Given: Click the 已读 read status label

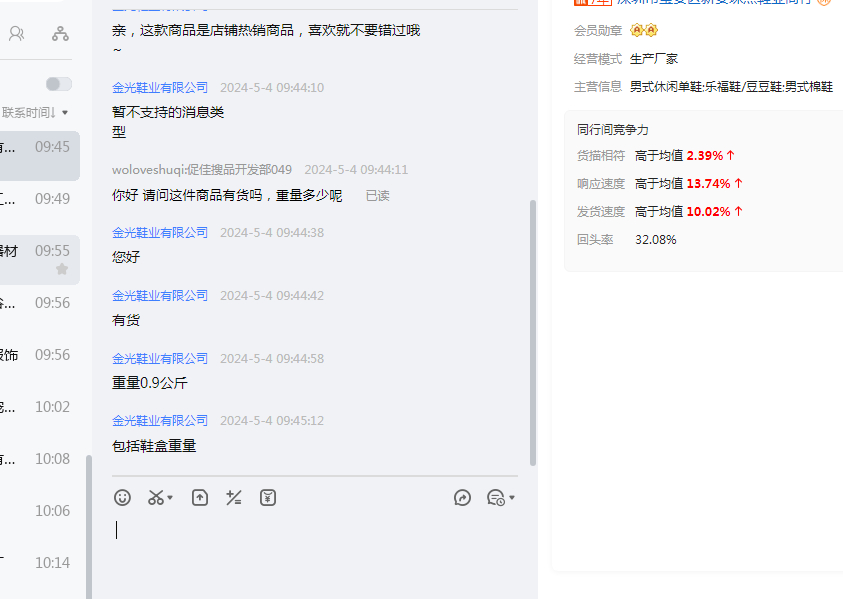Looking at the screenshot, I should pos(377,196).
